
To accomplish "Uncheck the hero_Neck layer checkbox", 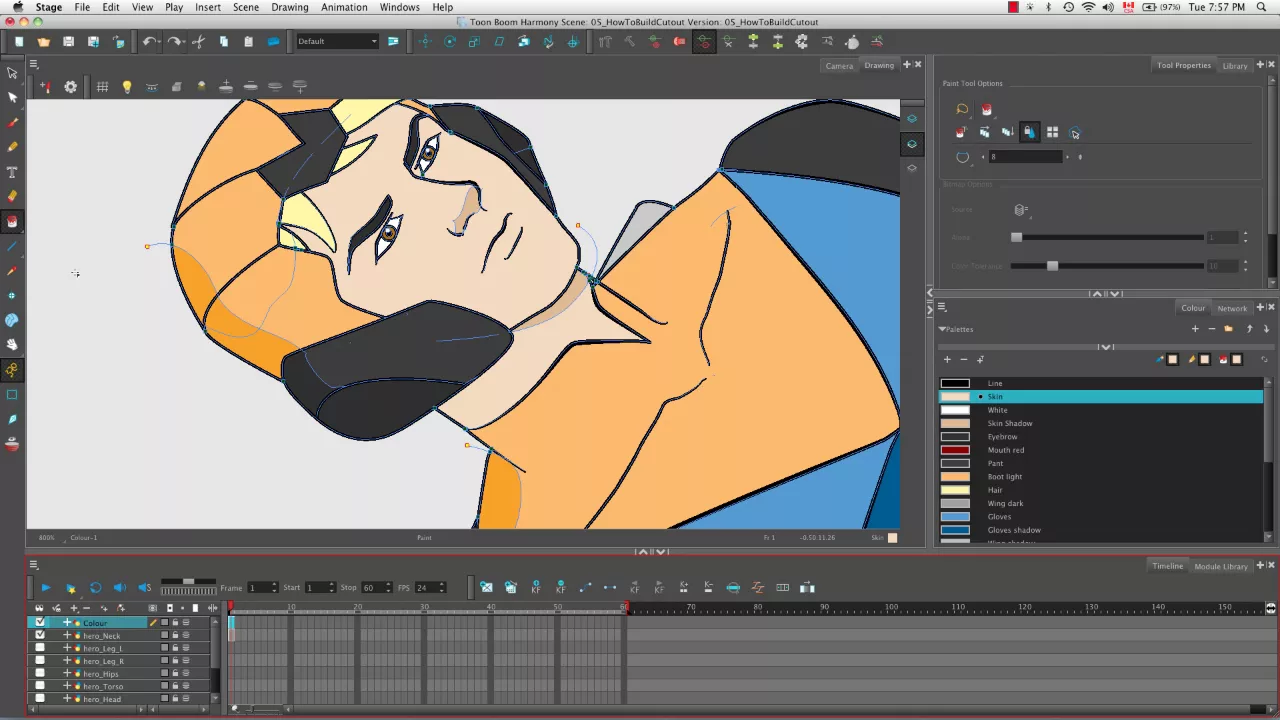I will click(x=40, y=635).
